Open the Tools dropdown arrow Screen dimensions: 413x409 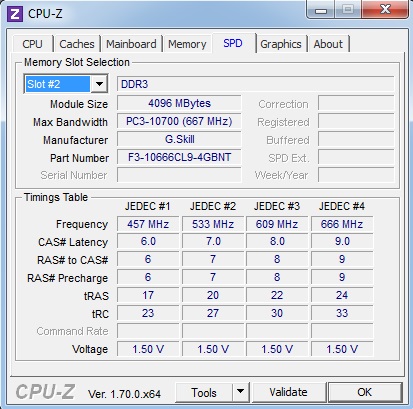[241, 392]
